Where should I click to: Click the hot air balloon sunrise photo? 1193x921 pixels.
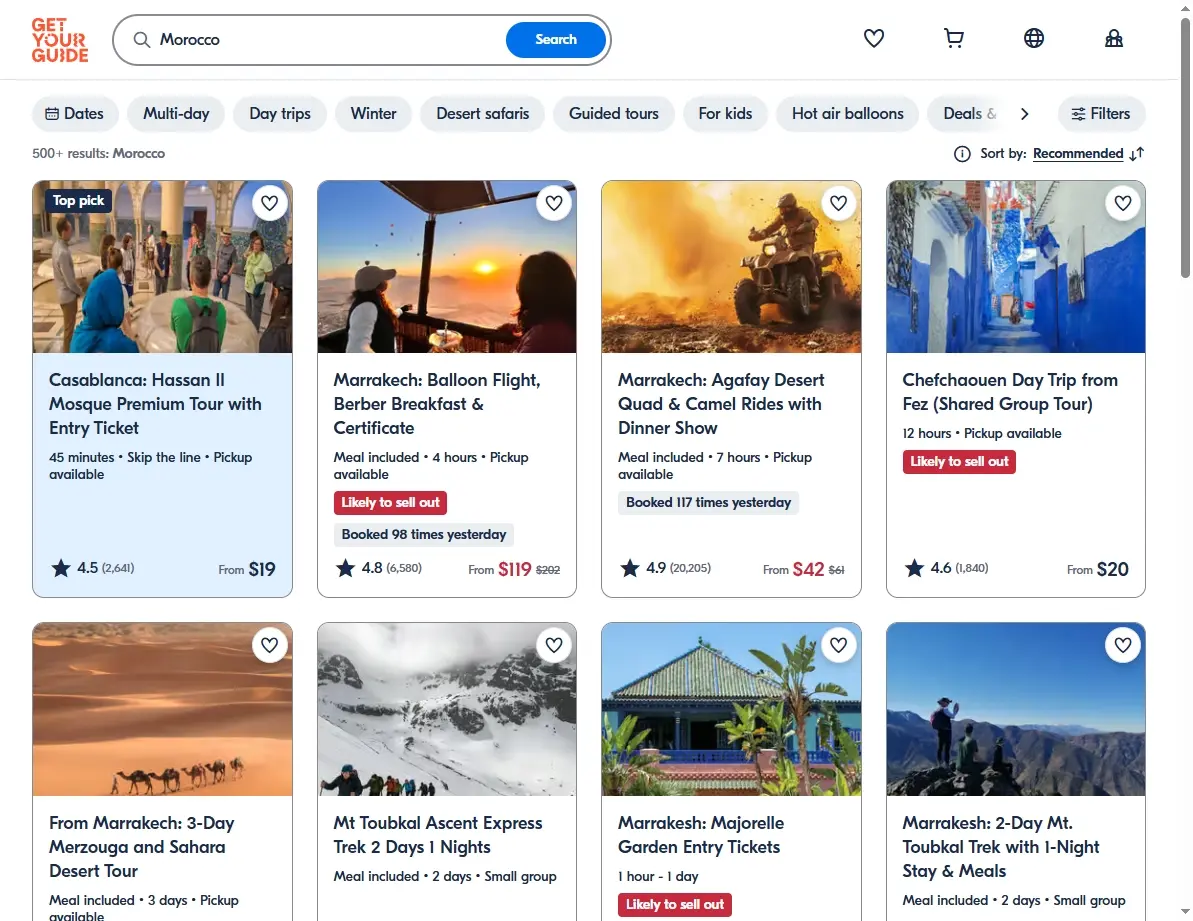click(447, 267)
